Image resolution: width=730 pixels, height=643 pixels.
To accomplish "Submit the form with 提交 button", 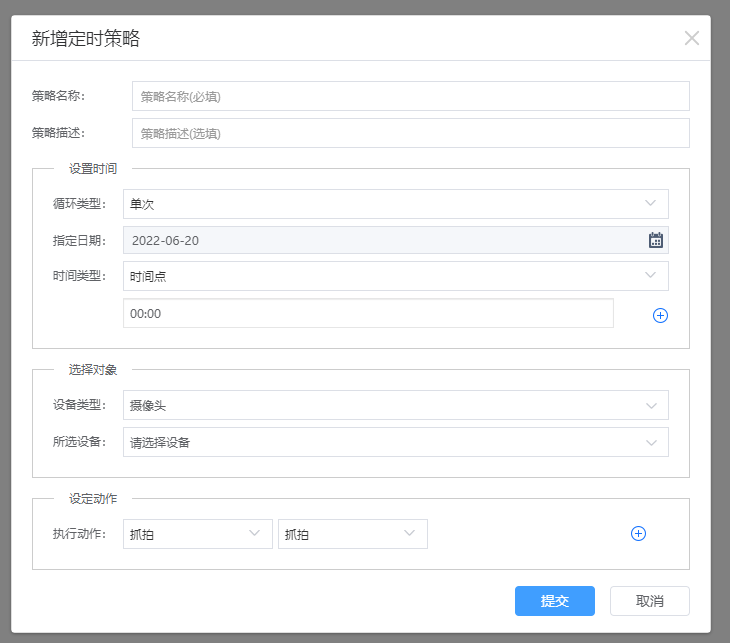I will pos(555,601).
